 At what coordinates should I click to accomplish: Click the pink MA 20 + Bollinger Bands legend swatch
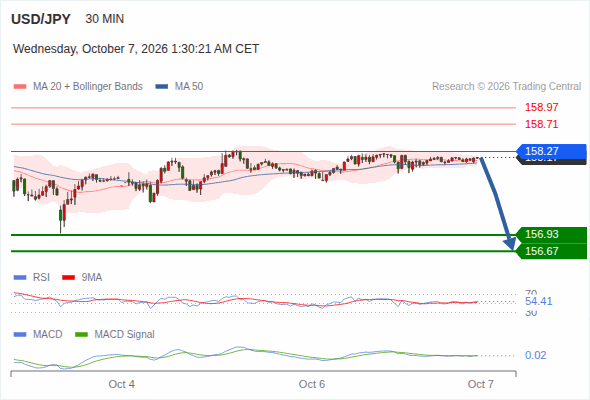[20, 87]
